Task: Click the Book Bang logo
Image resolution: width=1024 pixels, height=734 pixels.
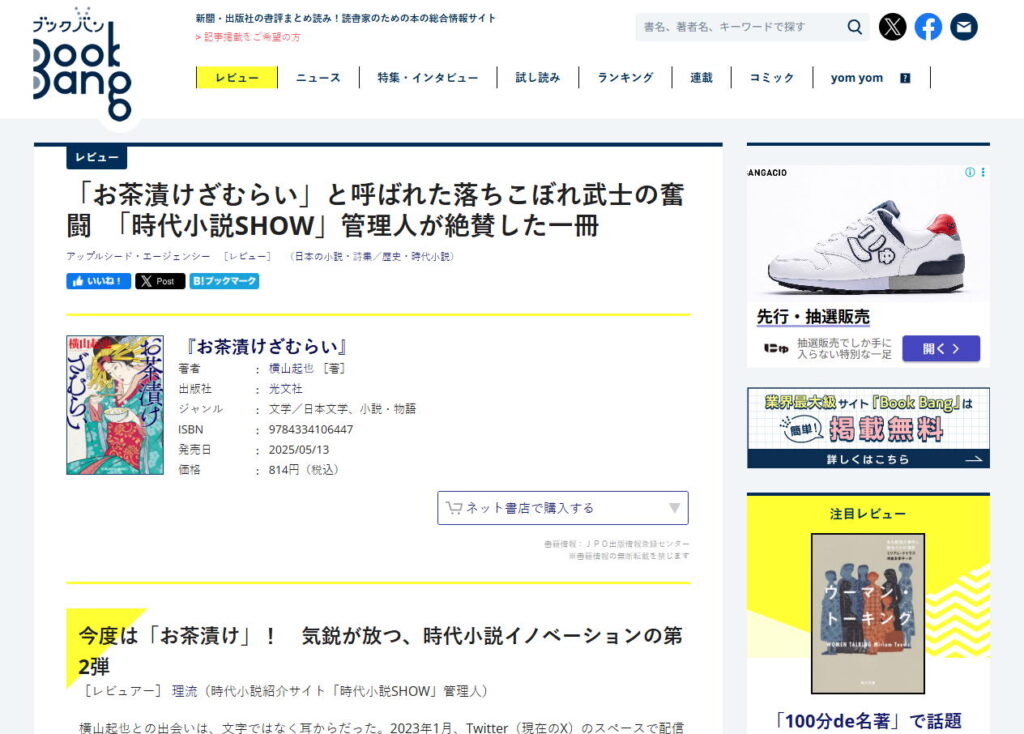Action: point(82,64)
